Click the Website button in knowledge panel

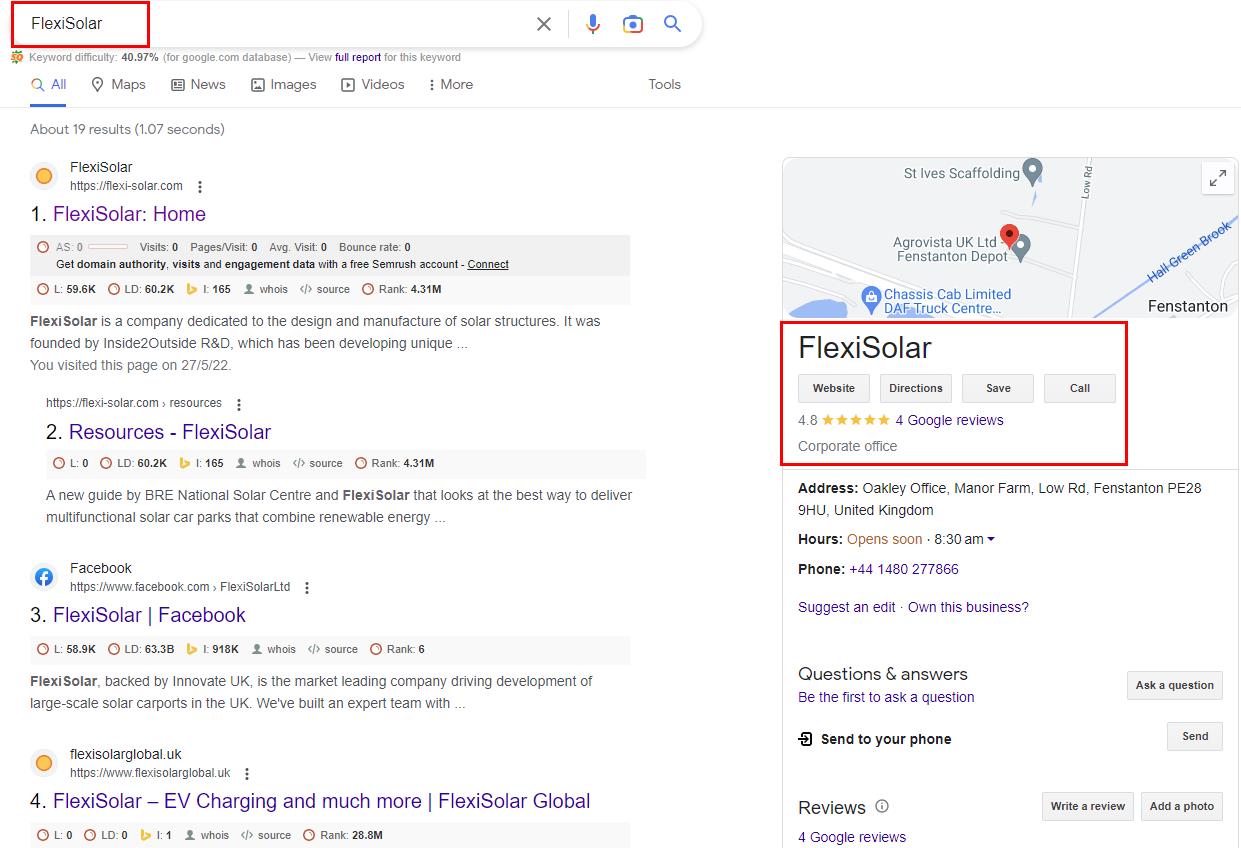[x=834, y=388]
